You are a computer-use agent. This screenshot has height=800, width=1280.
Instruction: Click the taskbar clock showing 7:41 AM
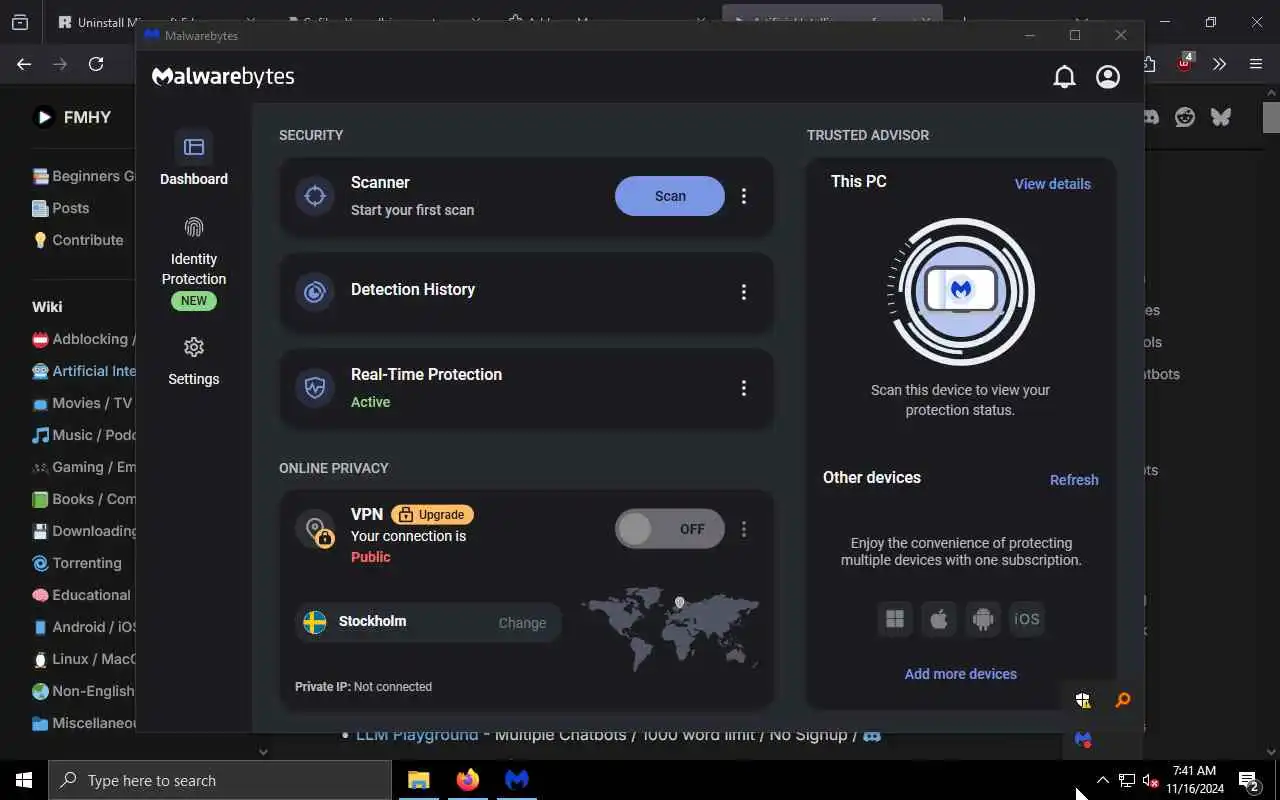coord(1193,780)
